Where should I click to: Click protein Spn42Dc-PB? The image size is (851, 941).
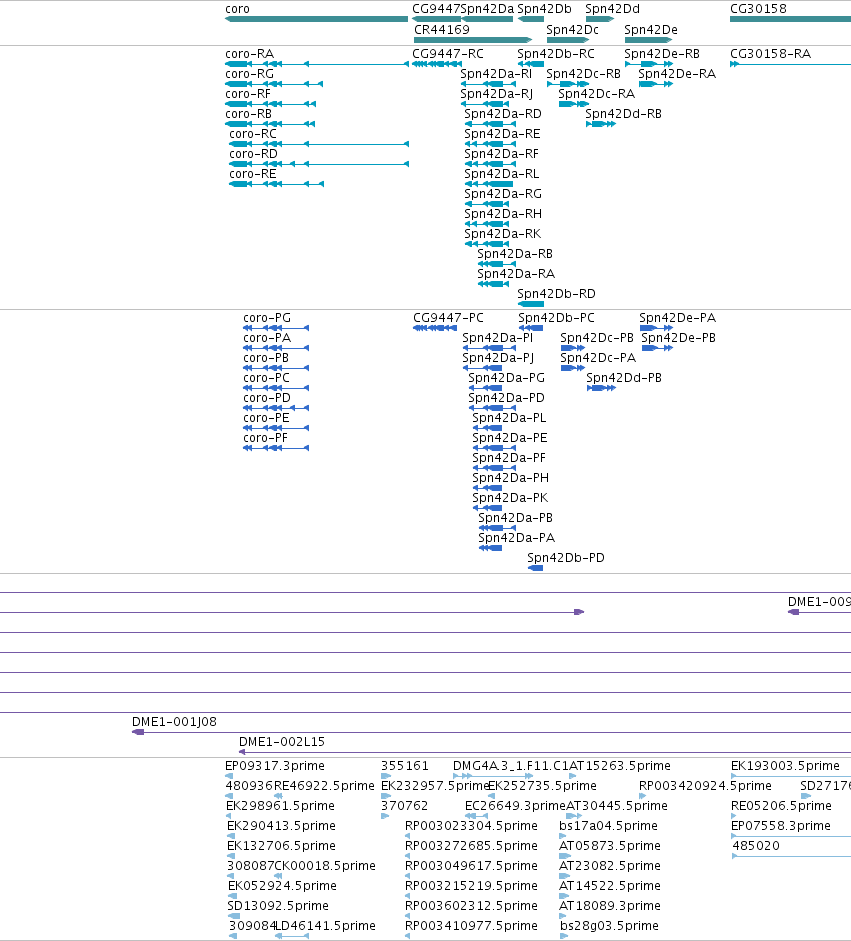click(x=573, y=348)
